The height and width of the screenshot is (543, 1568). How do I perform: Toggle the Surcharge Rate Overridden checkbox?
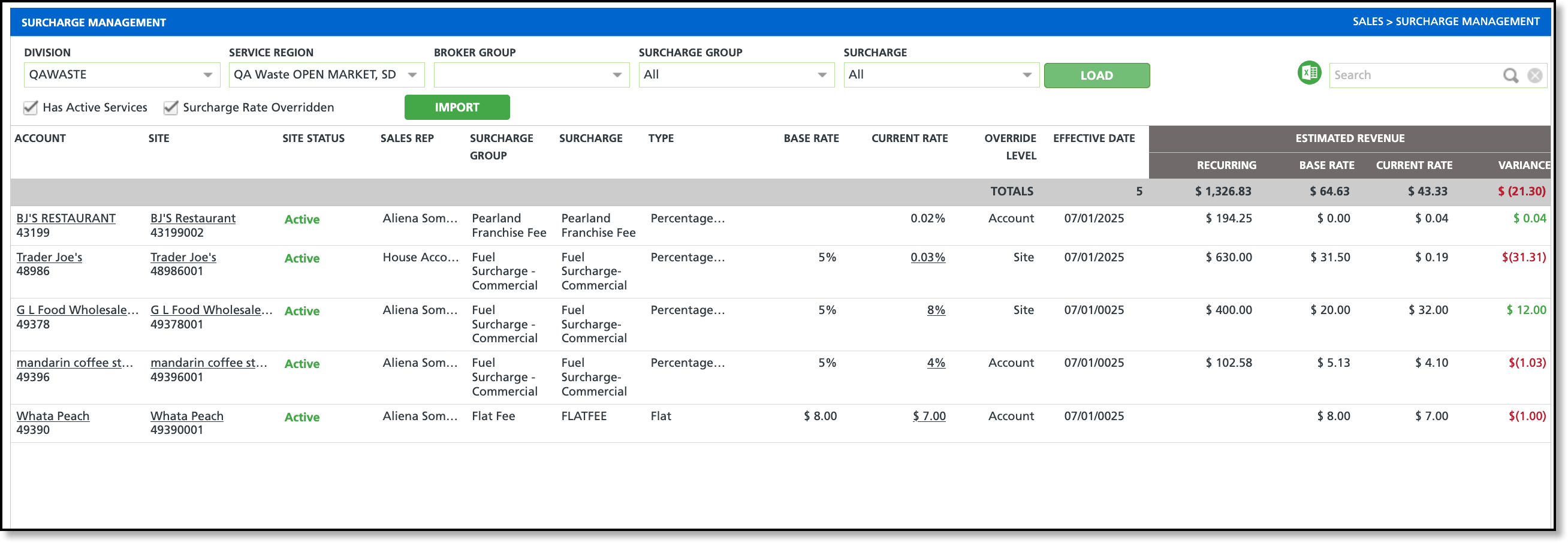[170, 108]
